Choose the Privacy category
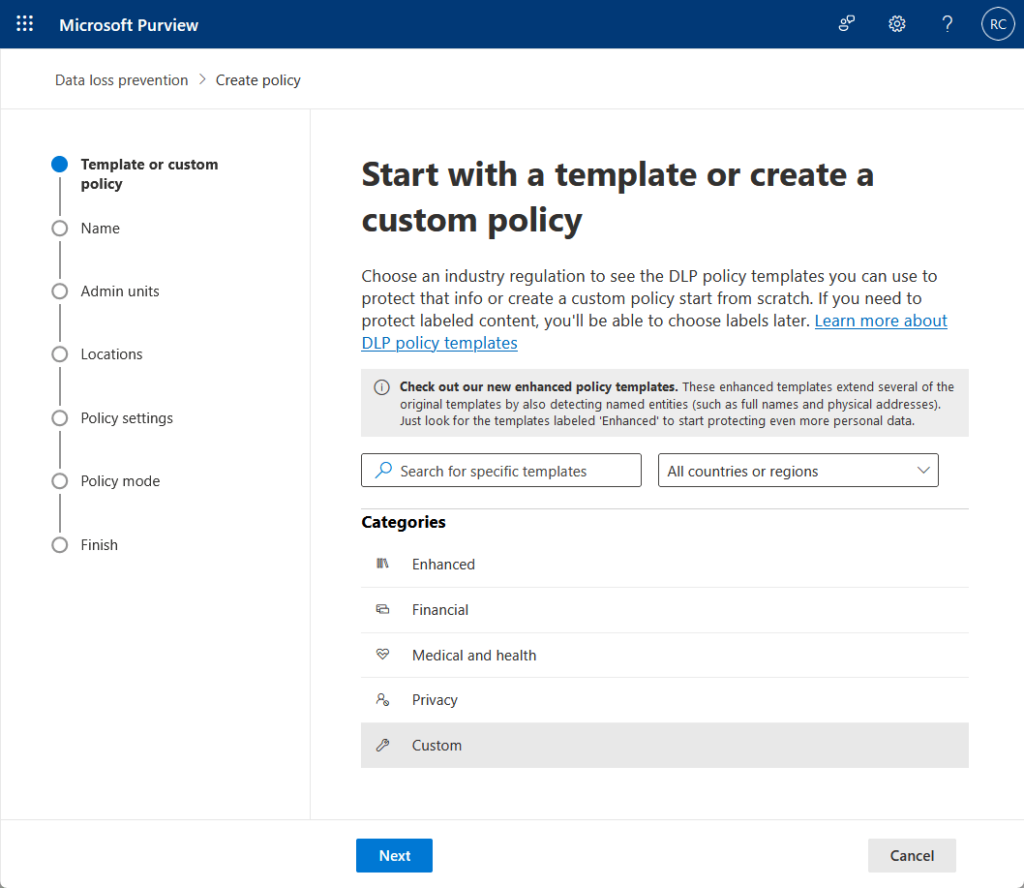 pyautogui.click(x=664, y=700)
